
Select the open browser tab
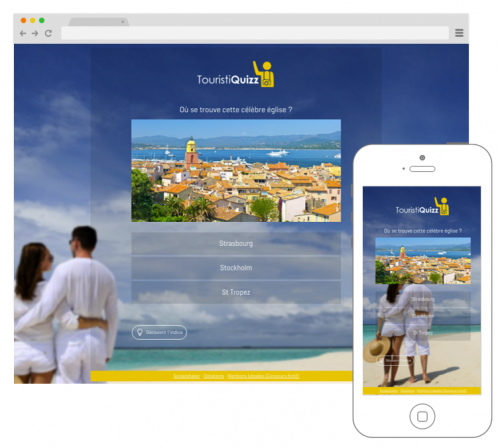click(x=98, y=22)
